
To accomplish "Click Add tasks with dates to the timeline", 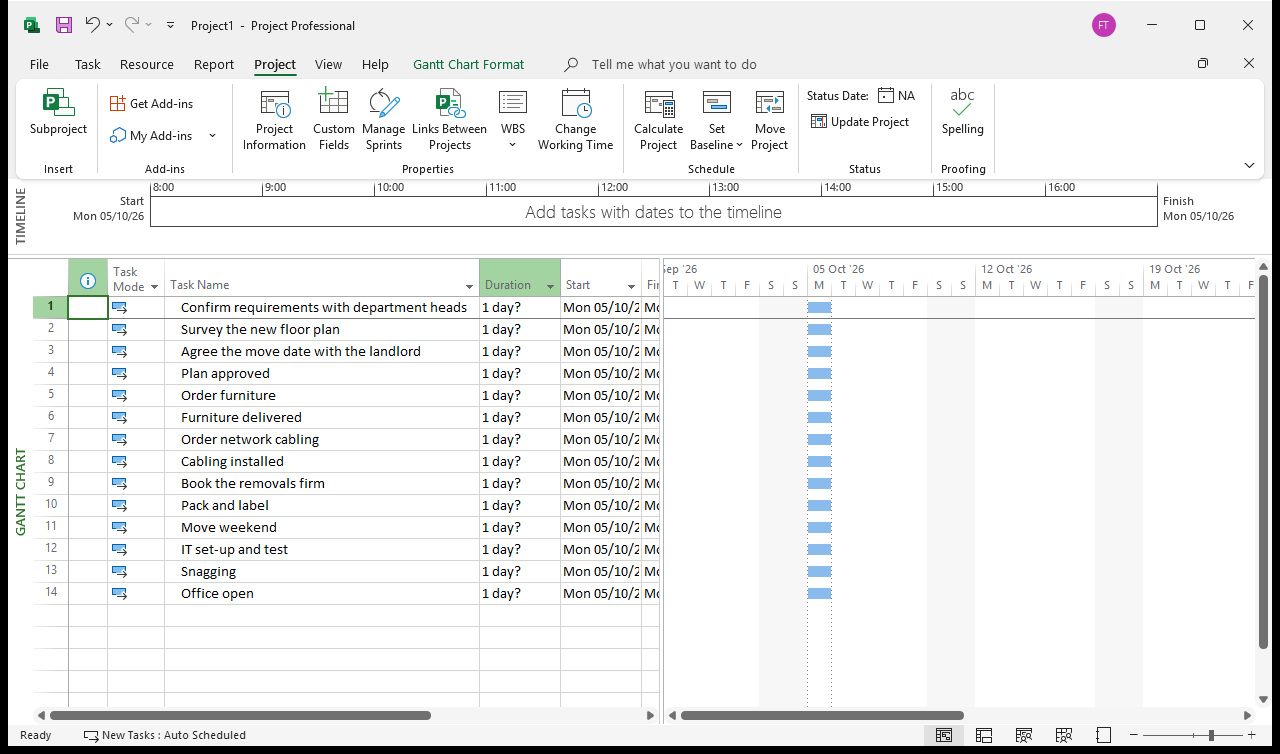I will point(653,212).
